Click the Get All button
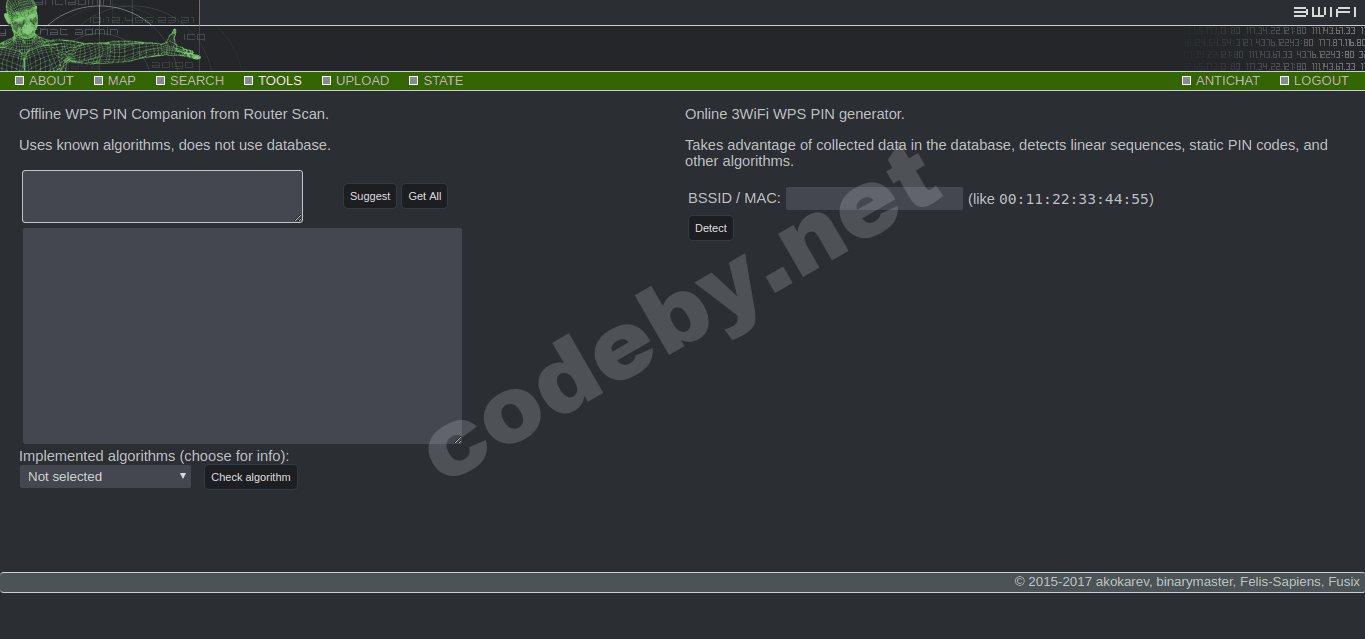This screenshot has width=1365, height=639. click(x=425, y=196)
